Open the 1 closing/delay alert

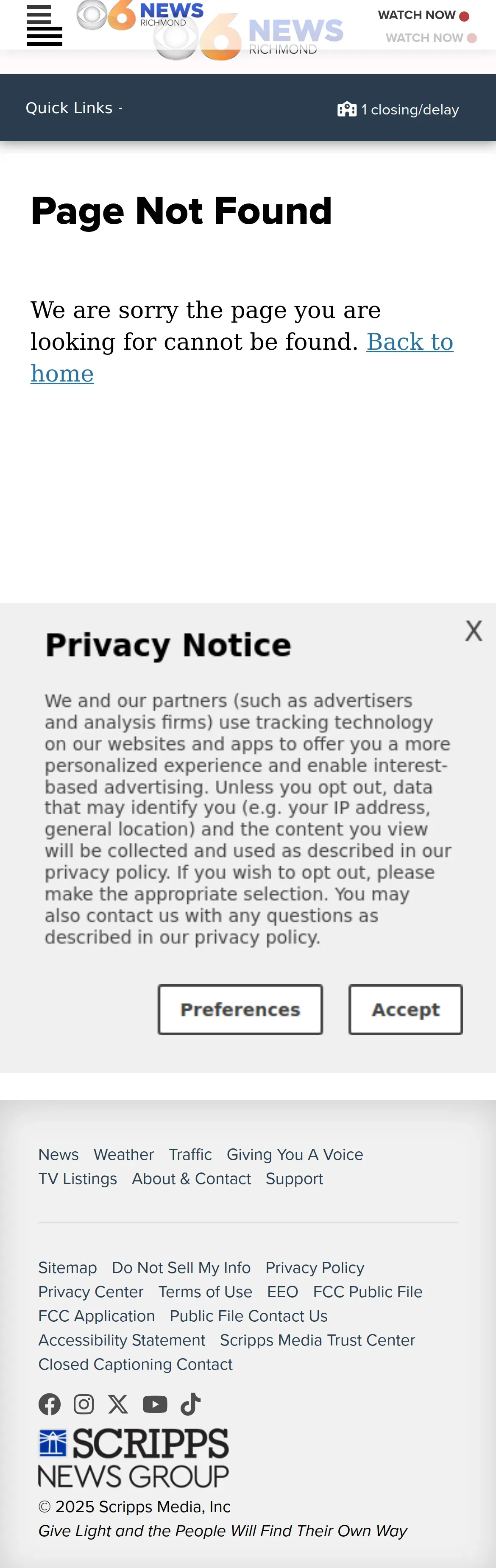[398, 109]
